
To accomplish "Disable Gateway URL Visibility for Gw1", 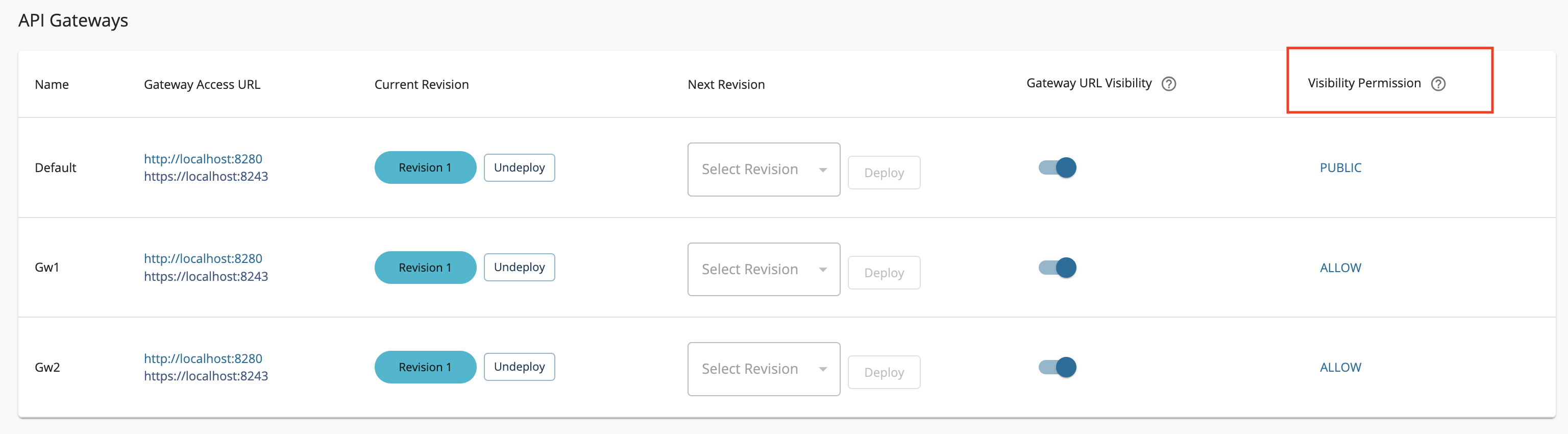I will coord(1058,267).
